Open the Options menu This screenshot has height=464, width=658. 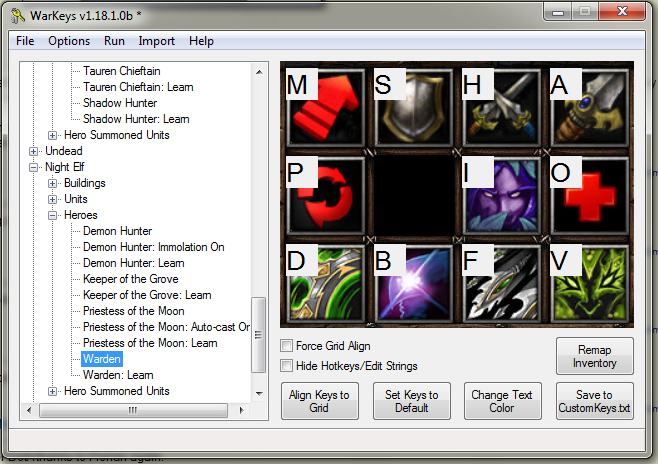tap(69, 41)
